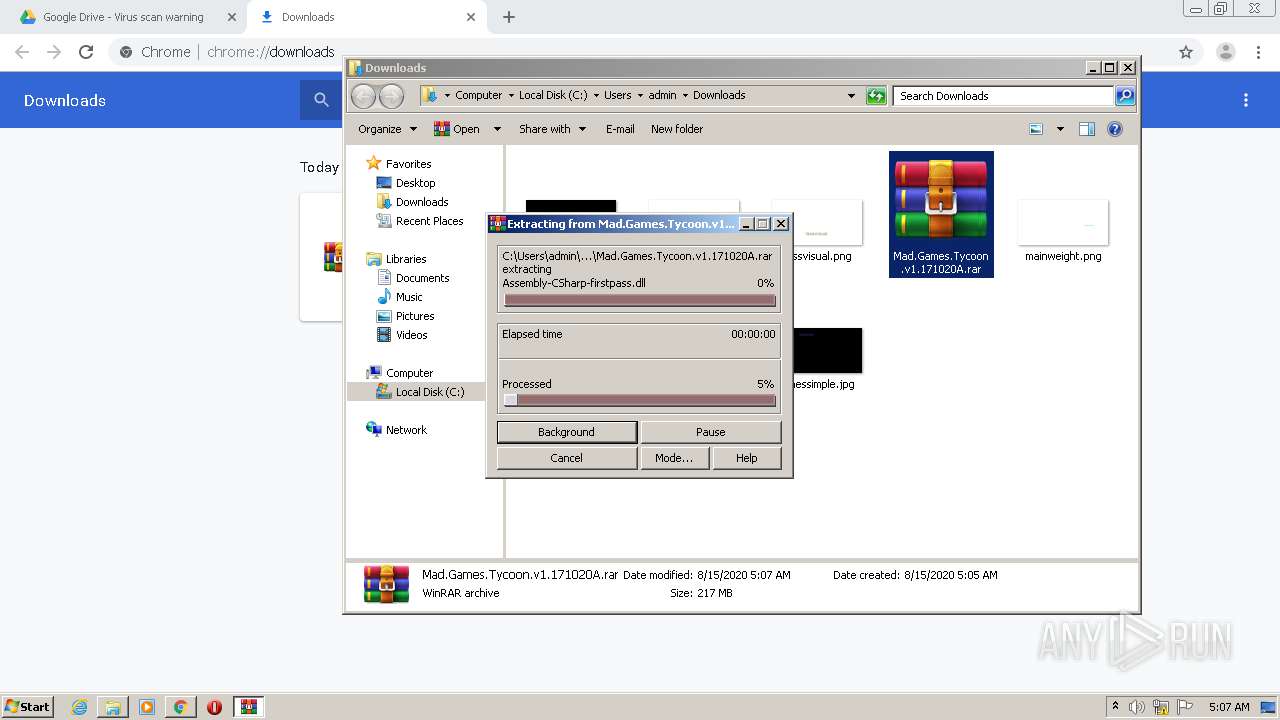Screen dimensions: 1280x720
Task: Click E-mail in the Explorer toolbar
Action: tap(620, 129)
